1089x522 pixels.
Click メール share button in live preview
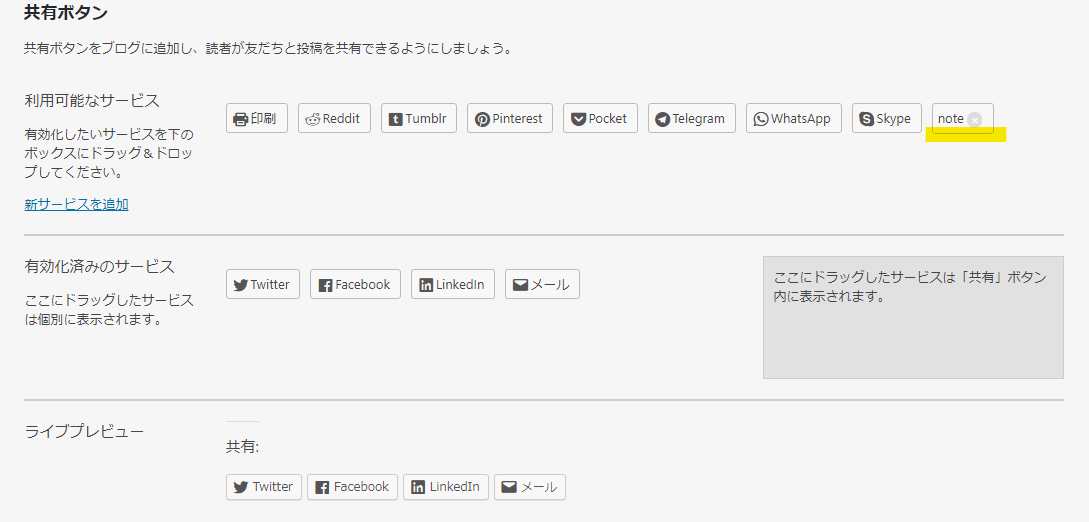click(530, 487)
